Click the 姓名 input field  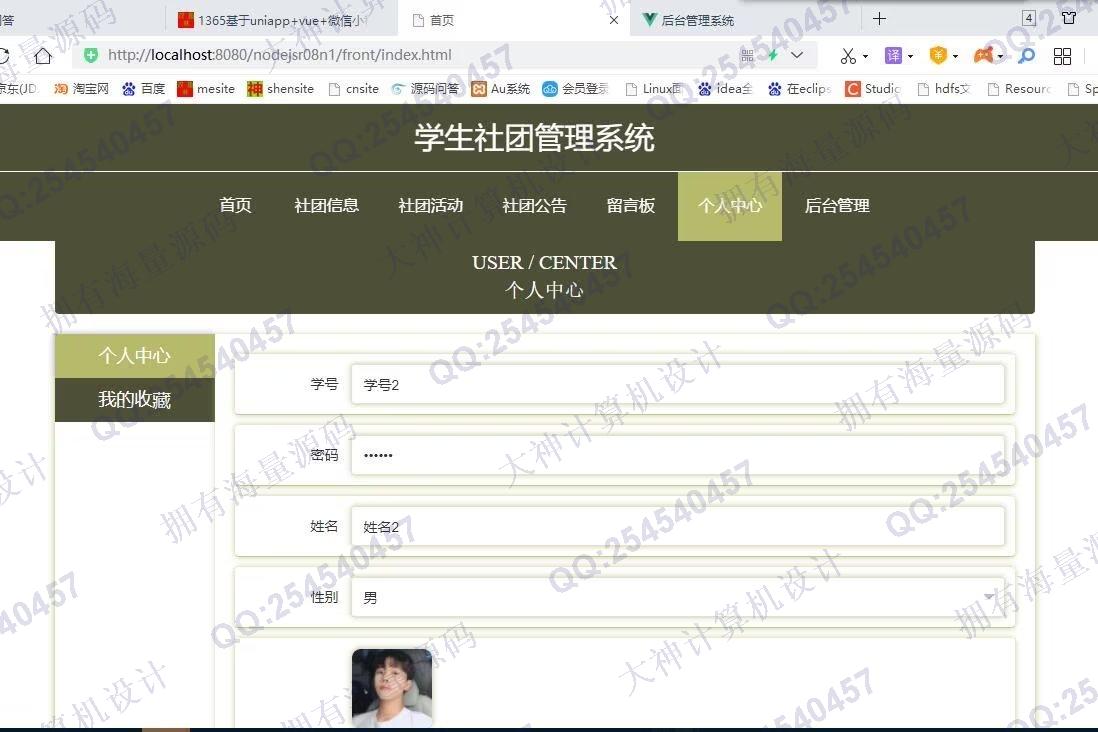[678, 526]
